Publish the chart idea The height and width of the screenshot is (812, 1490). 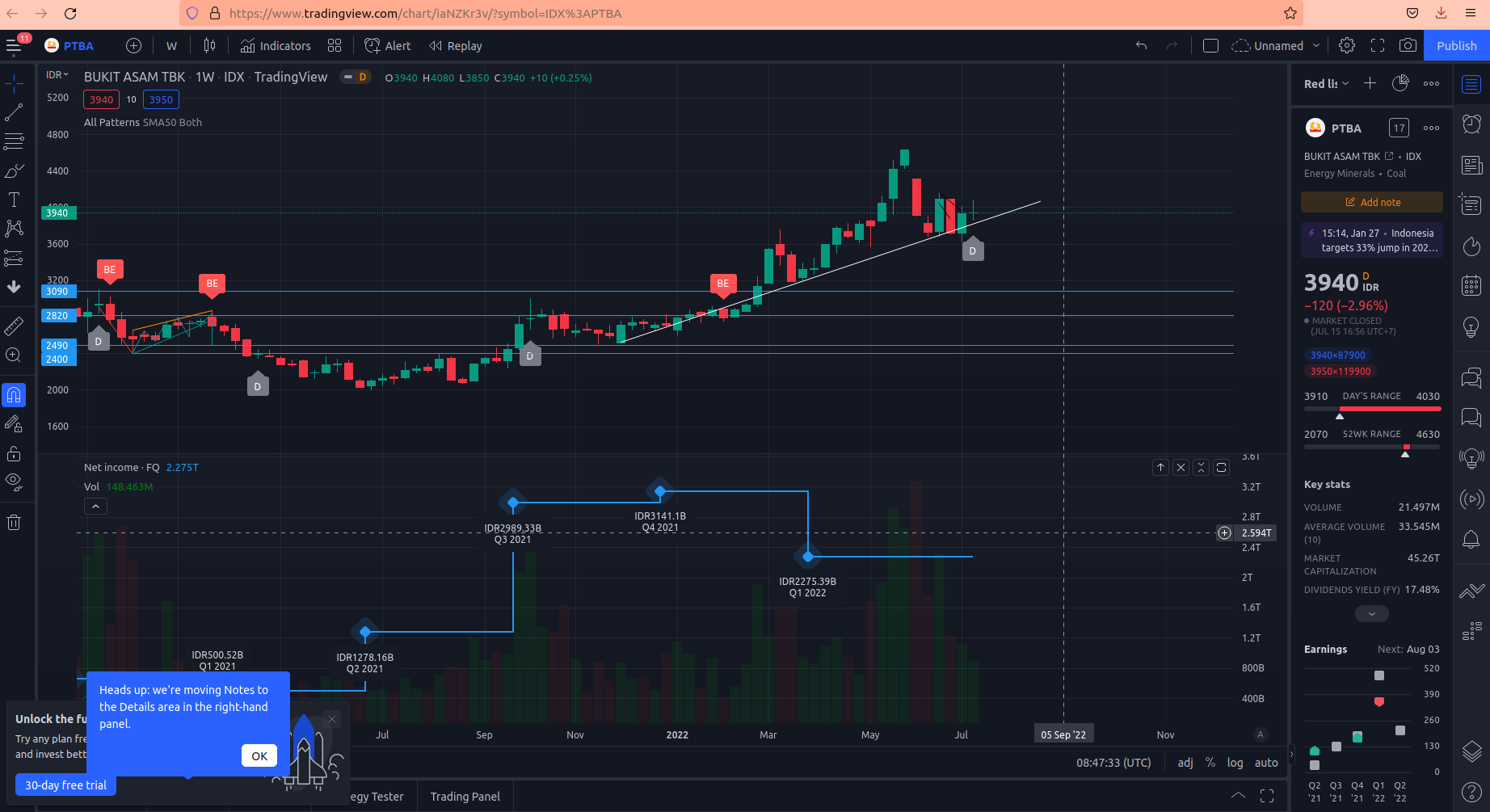(x=1456, y=46)
